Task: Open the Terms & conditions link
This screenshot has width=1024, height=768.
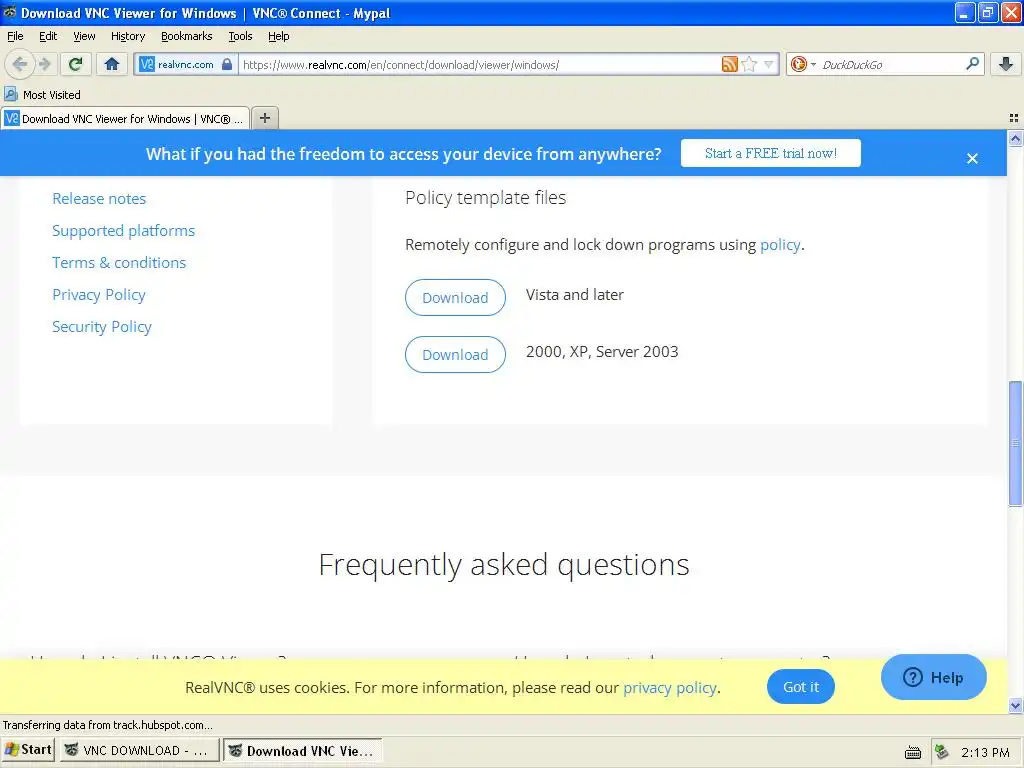Action: point(119,263)
